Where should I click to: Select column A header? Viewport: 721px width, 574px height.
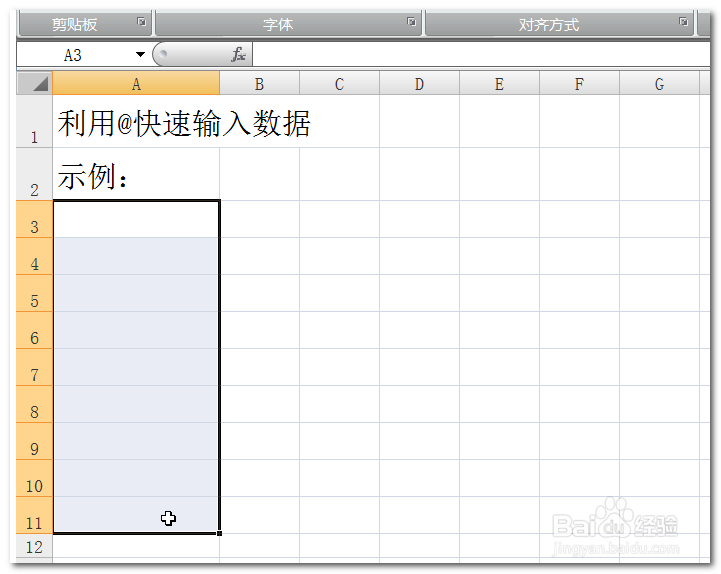coord(136,84)
